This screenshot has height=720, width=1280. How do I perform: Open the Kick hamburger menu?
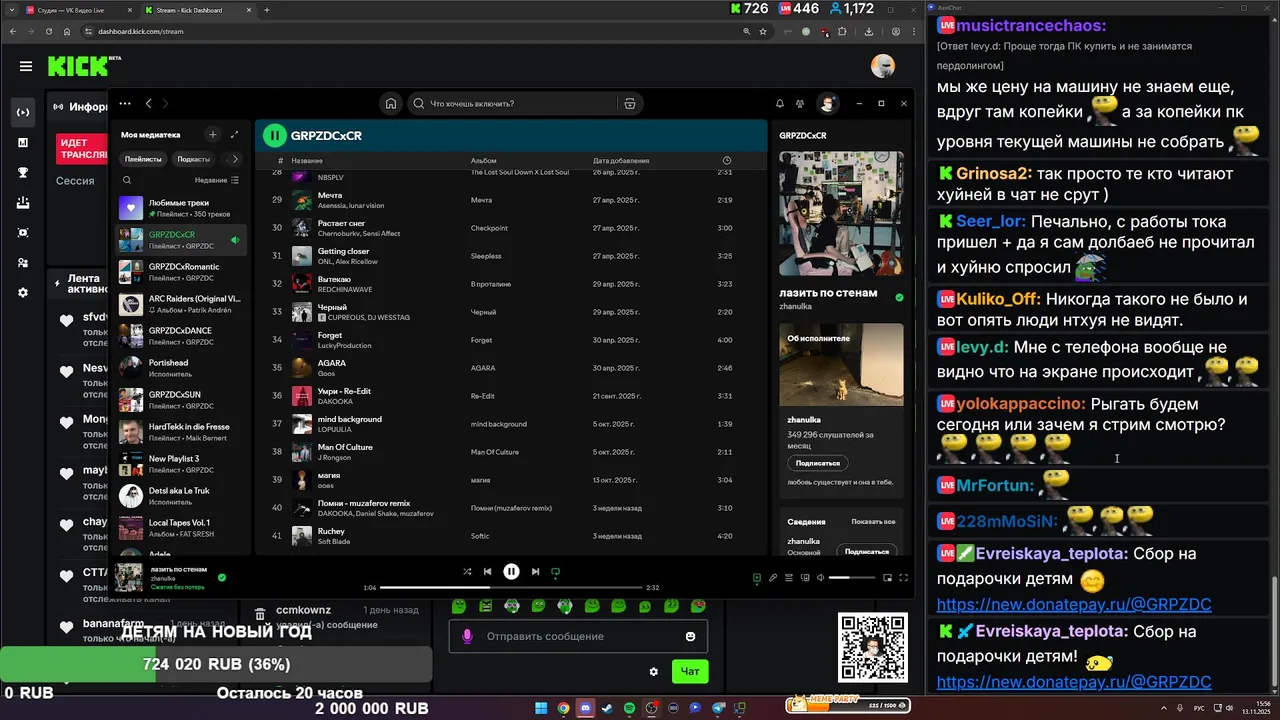click(x=26, y=66)
